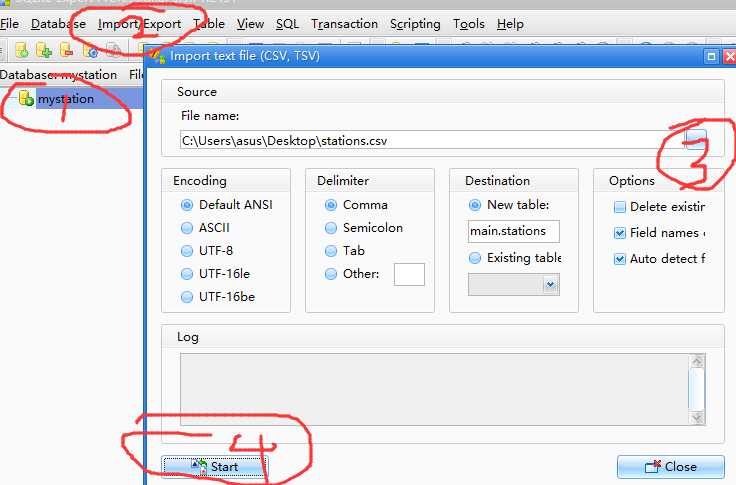736x485 pixels.
Task: Open the File menu
Action: 9,24
